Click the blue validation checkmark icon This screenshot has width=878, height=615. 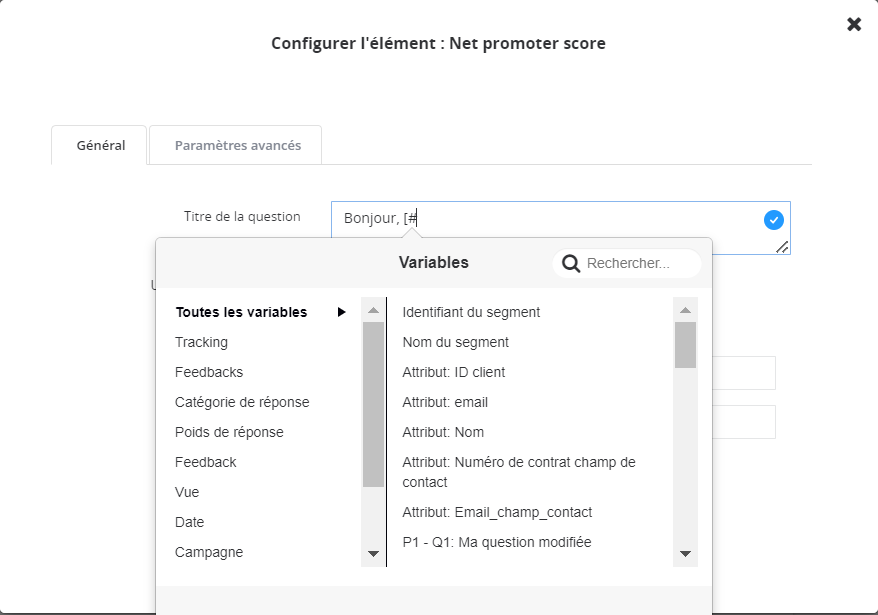pyautogui.click(x=773, y=220)
